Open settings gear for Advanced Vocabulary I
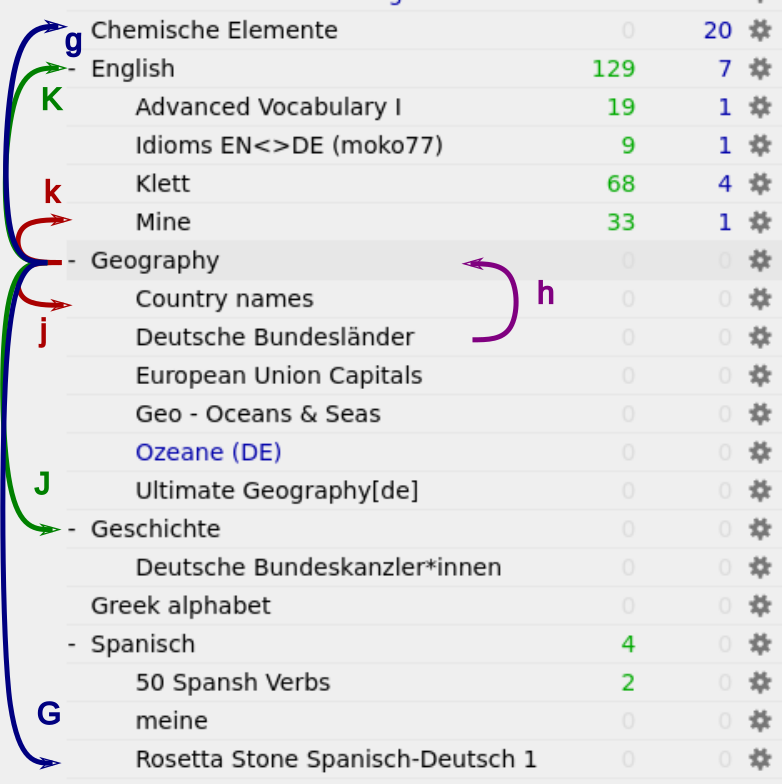Viewport: 782px width, 784px height. point(760,107)
